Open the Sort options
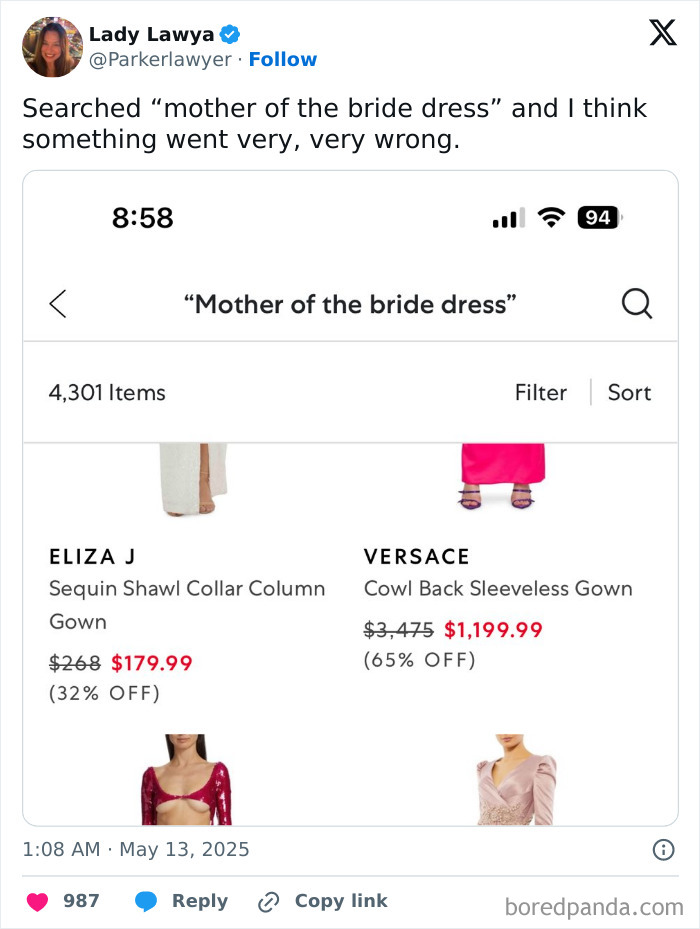Image resolution: width=700 pixels, height=929 pixels. click(x=629, y=392)
